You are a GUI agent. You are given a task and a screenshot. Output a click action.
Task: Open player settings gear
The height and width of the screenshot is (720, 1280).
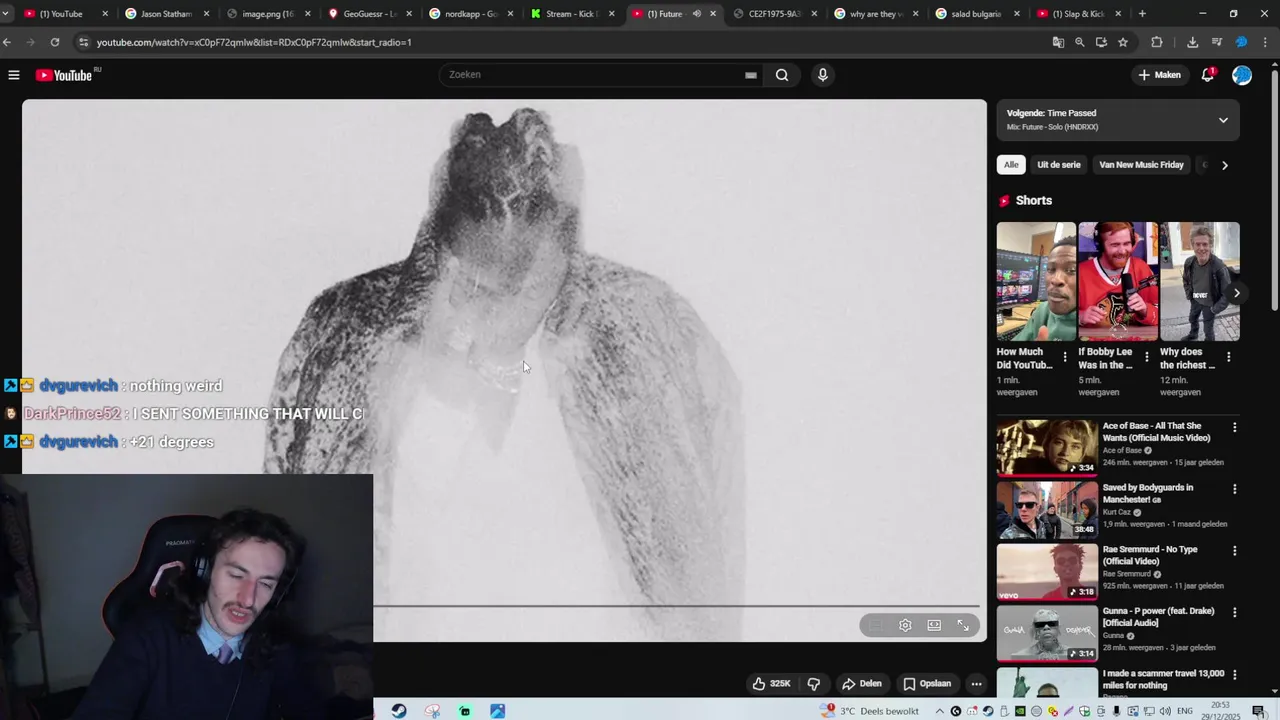pyautogui.click(x=905, y=625)
